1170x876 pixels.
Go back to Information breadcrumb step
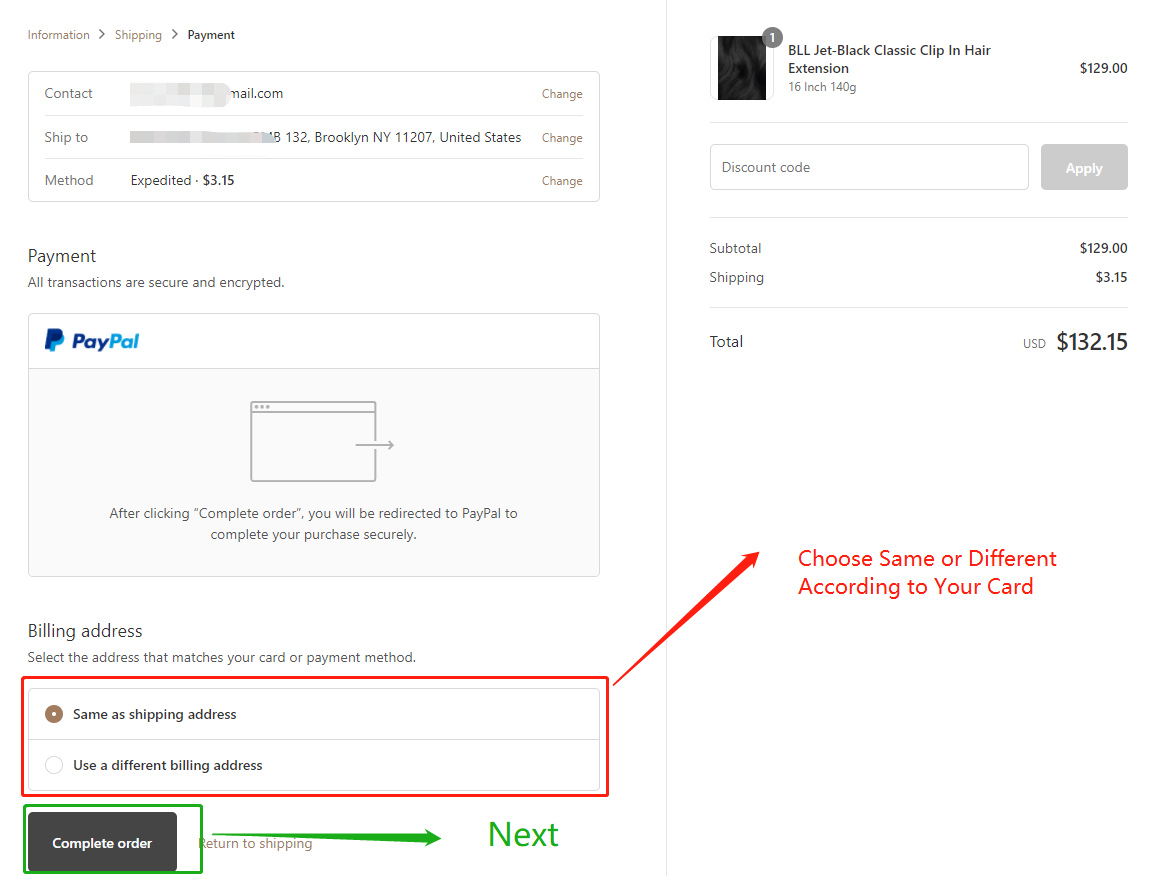[58, 35]
